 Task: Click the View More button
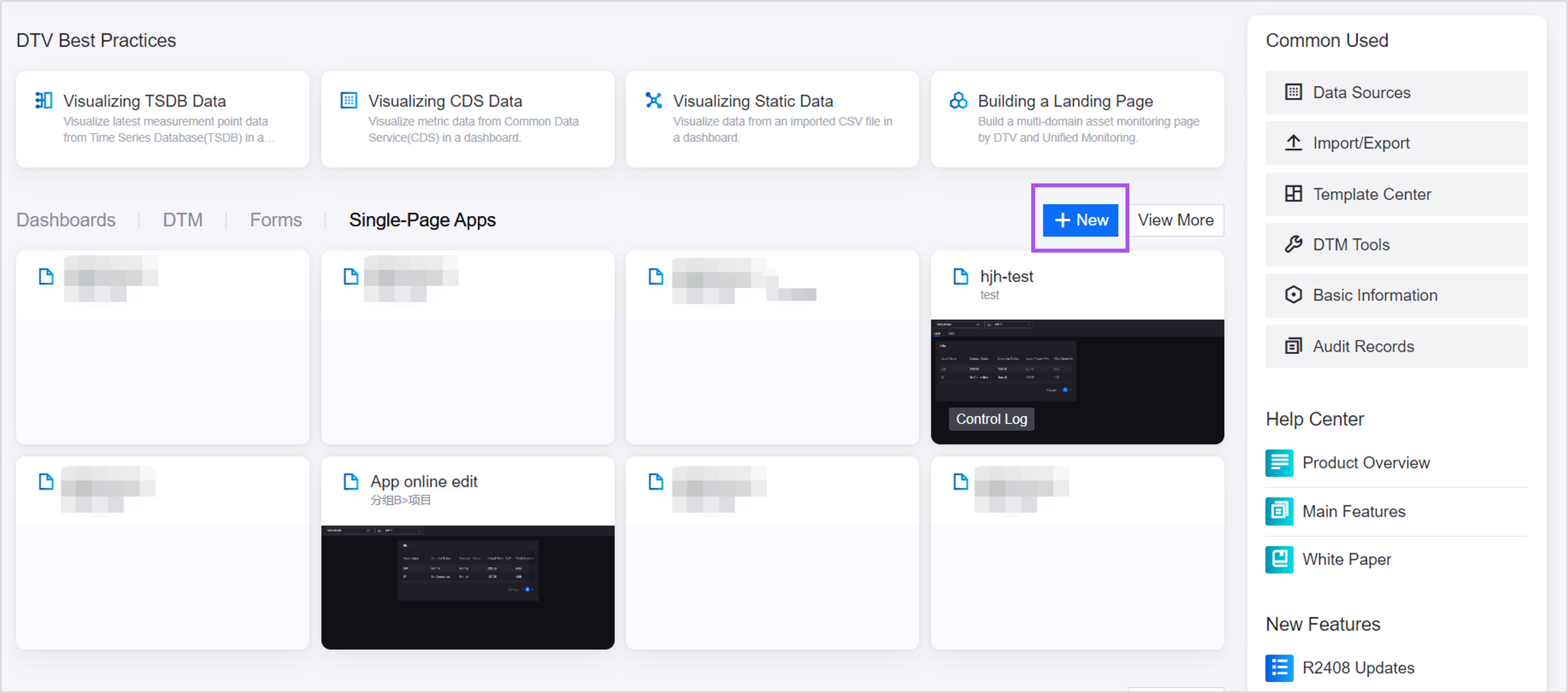pyautogui.click(x=1175, y=220)
